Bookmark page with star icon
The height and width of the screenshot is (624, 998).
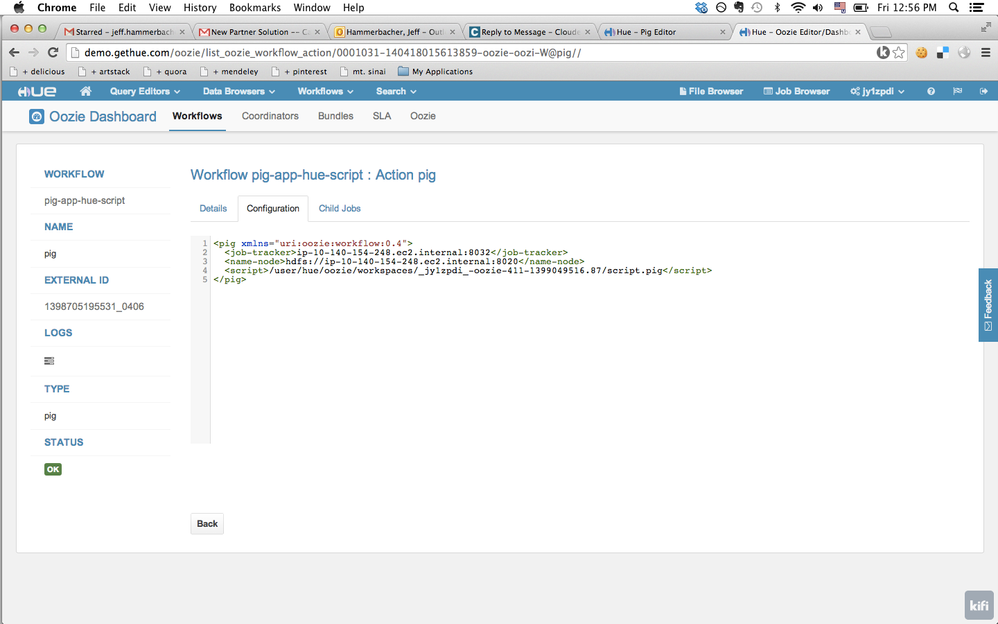(x=899, y=53)
